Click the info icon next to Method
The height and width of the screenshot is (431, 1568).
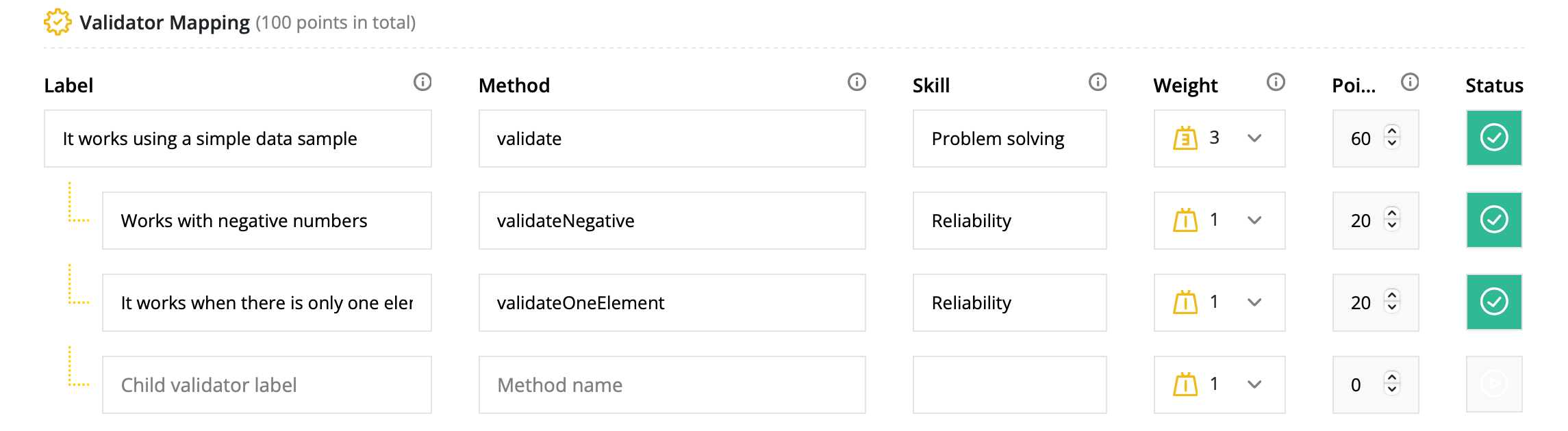point(857,83)
